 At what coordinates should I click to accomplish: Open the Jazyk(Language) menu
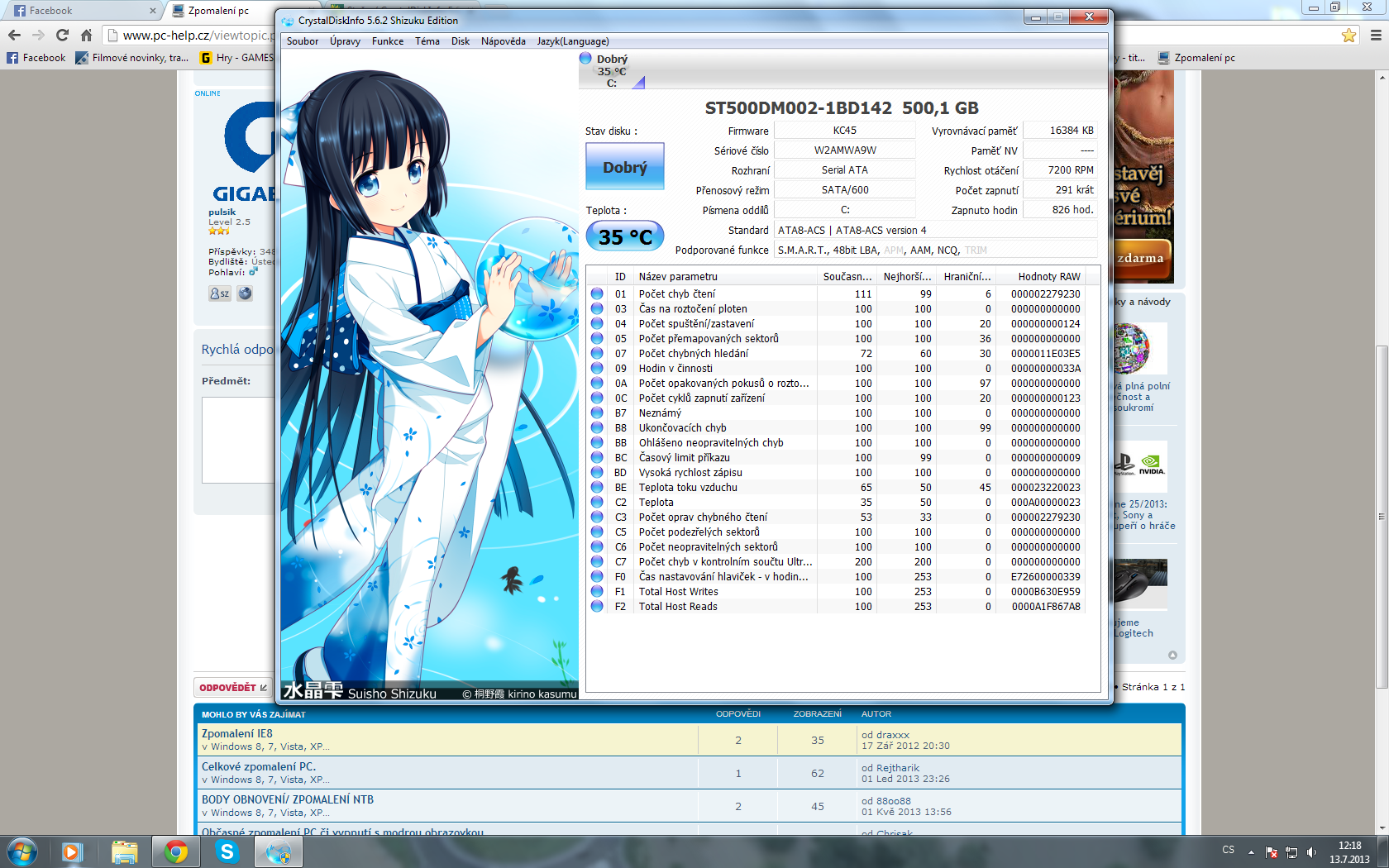point(572,41)
